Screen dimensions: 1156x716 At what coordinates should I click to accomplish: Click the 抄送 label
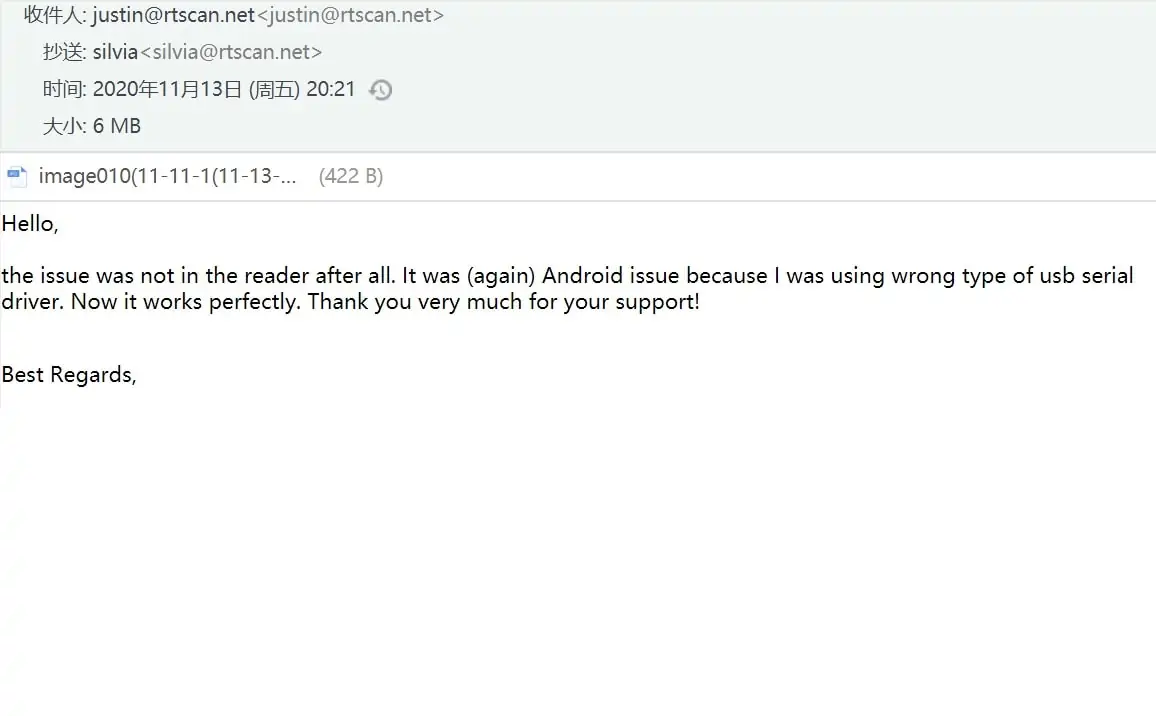[x=64, y=52]
